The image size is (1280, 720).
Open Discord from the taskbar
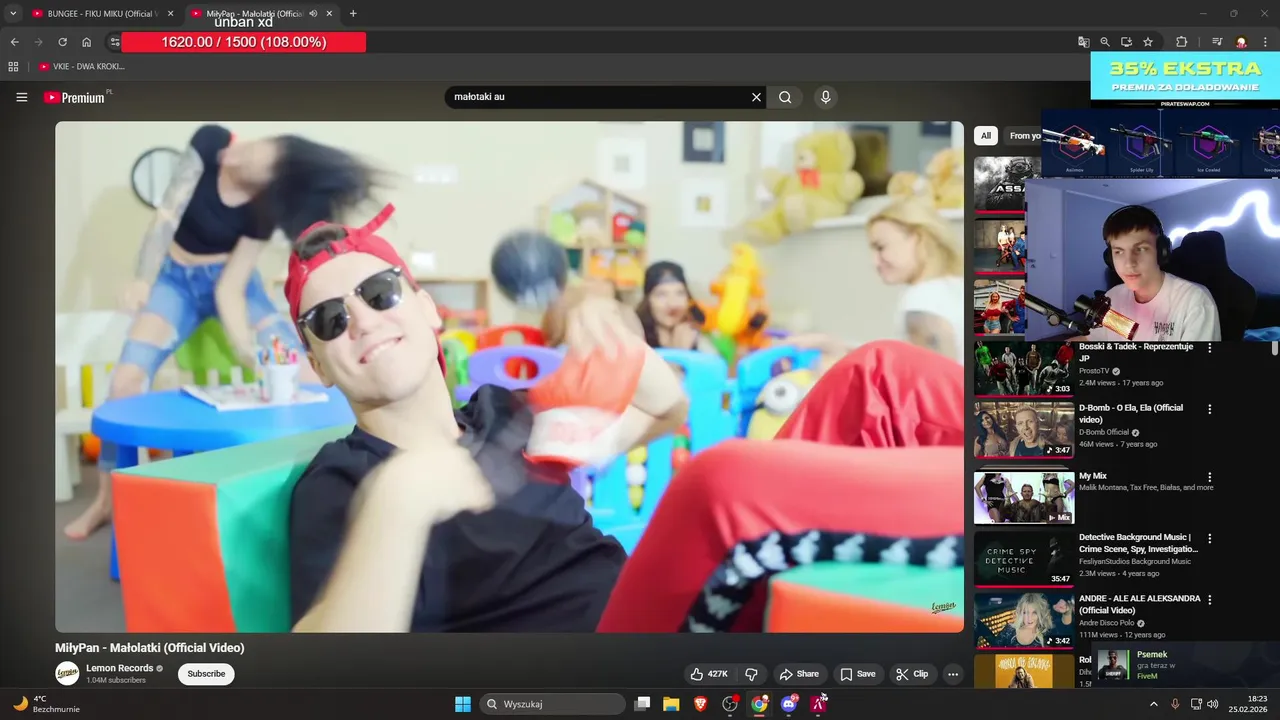click(x=789, y=704)
